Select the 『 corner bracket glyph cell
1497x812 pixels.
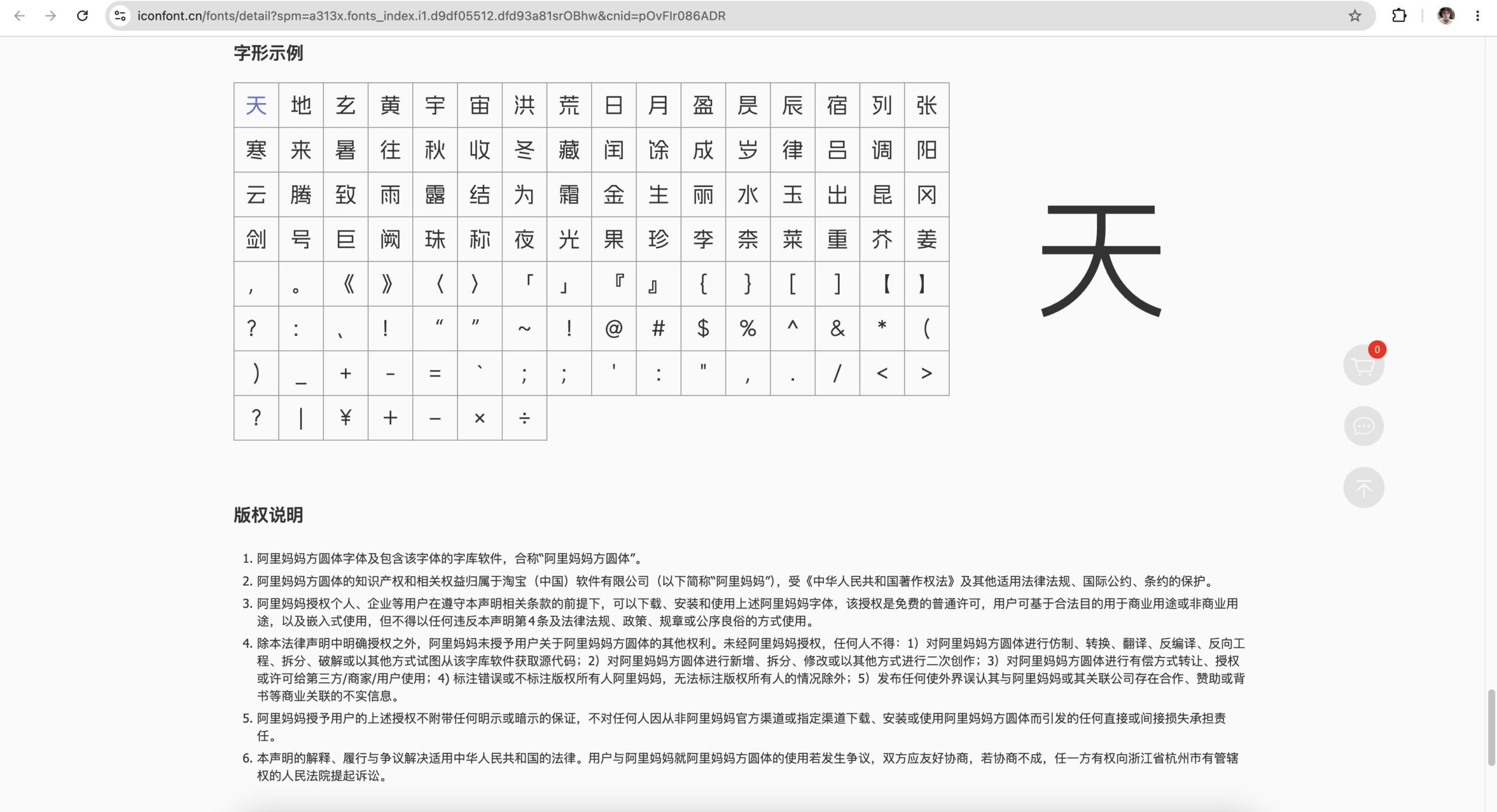pos(614,284)
